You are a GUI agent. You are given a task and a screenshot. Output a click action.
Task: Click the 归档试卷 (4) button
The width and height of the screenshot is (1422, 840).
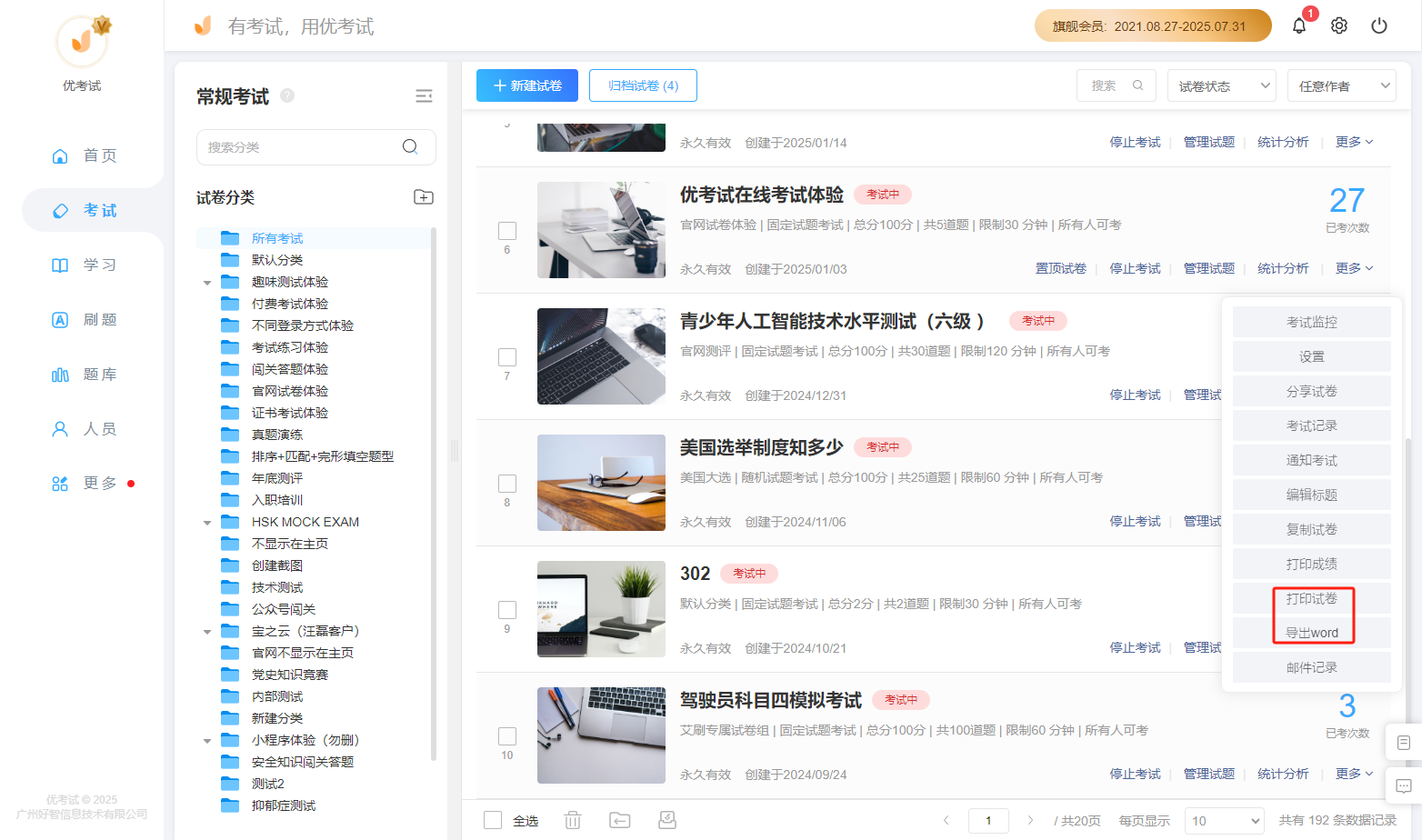click(643, 85)
